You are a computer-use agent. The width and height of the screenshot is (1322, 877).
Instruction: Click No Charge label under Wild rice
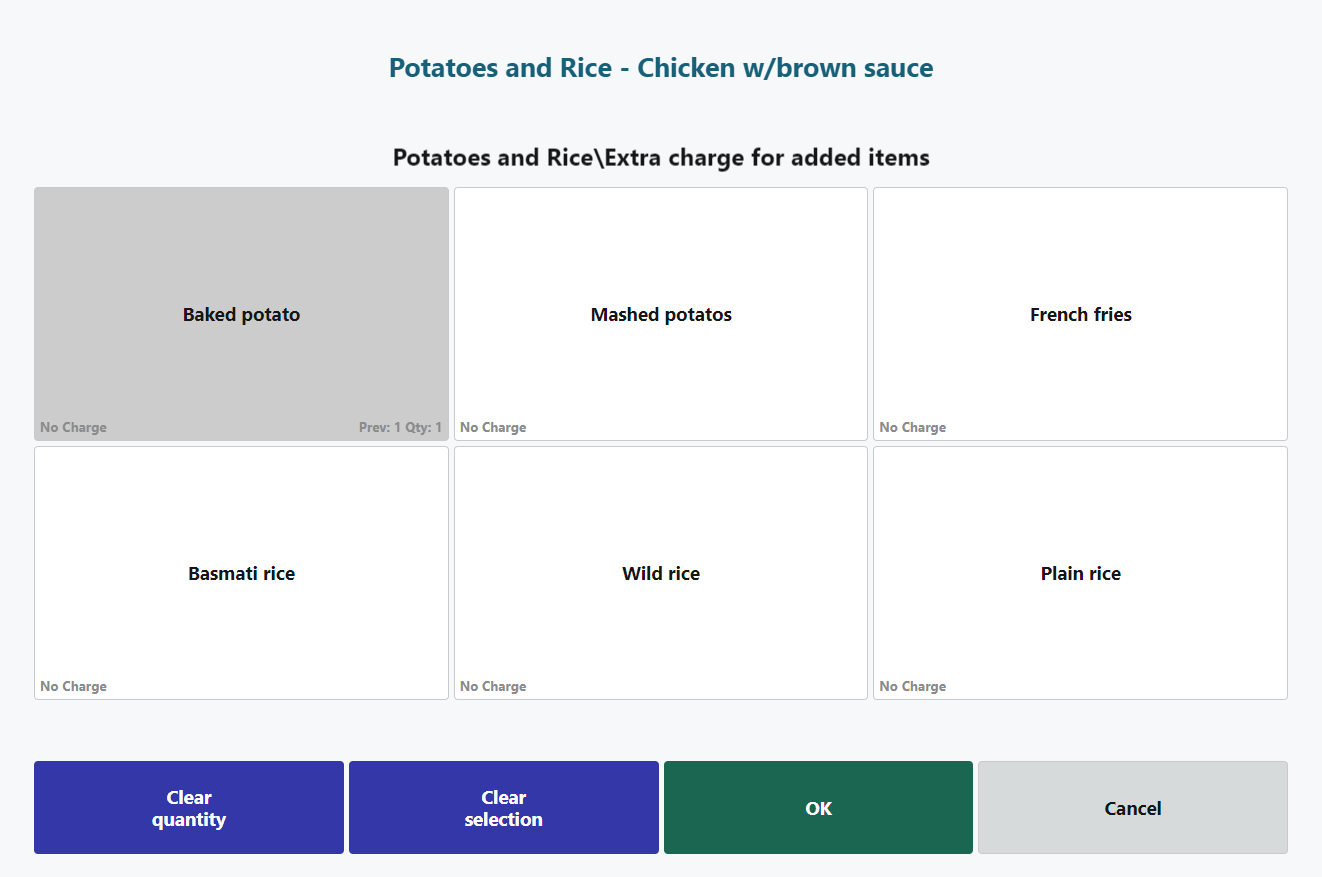tap(493, 687)
